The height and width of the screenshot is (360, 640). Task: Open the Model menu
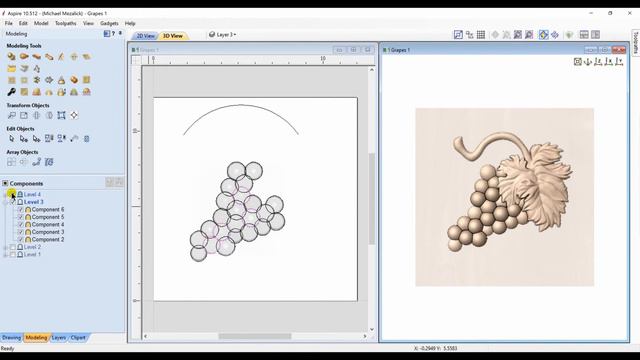coord(41,23)
